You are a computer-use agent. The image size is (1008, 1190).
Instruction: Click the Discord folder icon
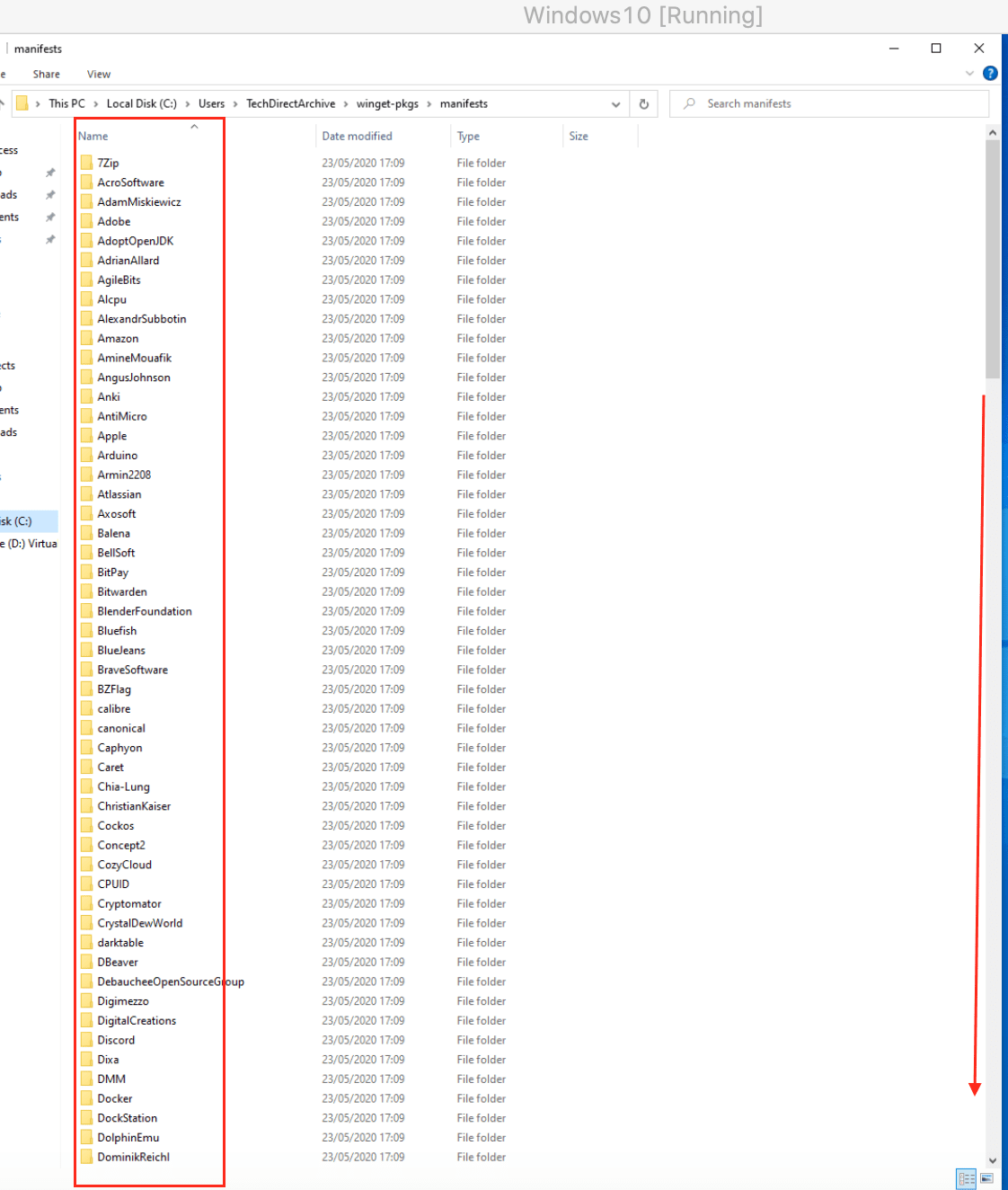click(86, 1040)
